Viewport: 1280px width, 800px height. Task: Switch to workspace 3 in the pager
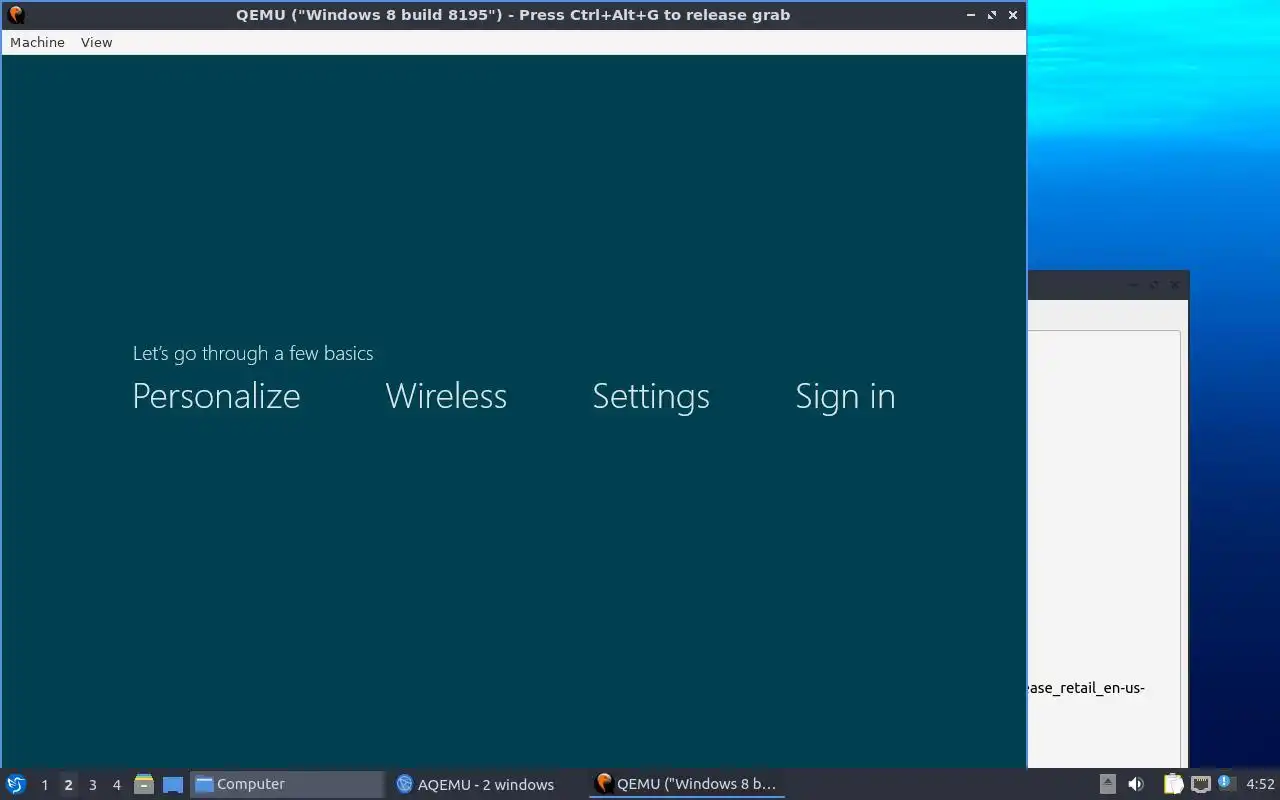pos(92,785)
